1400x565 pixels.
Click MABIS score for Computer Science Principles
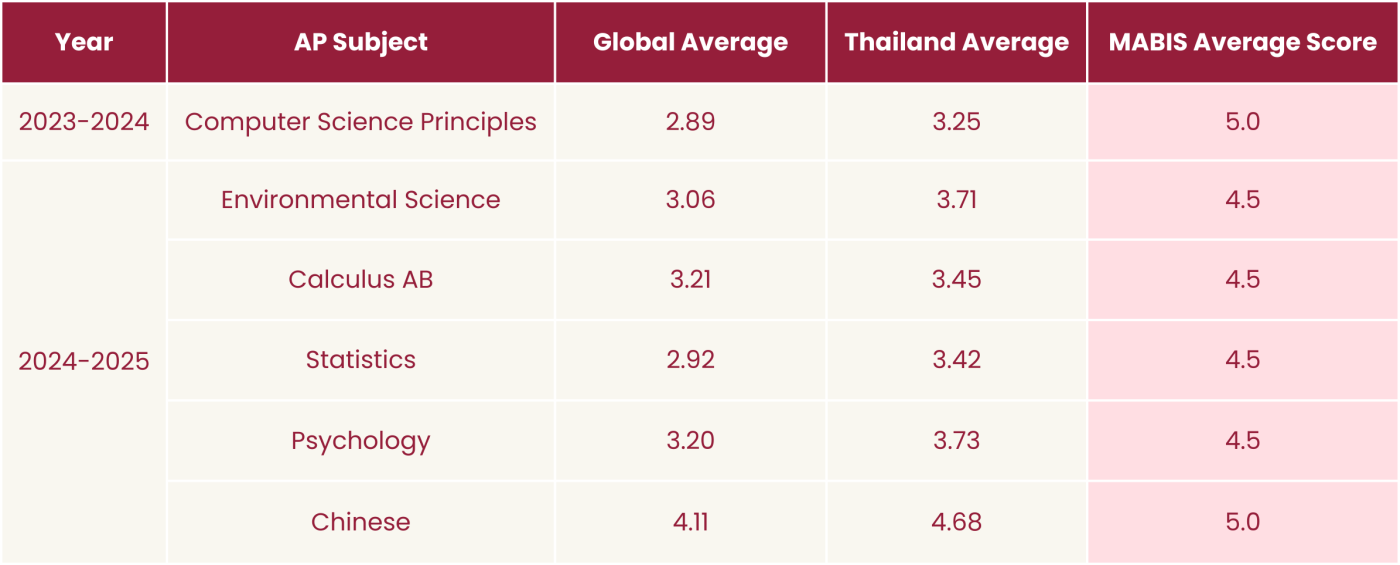click(x=1243, y=122)
